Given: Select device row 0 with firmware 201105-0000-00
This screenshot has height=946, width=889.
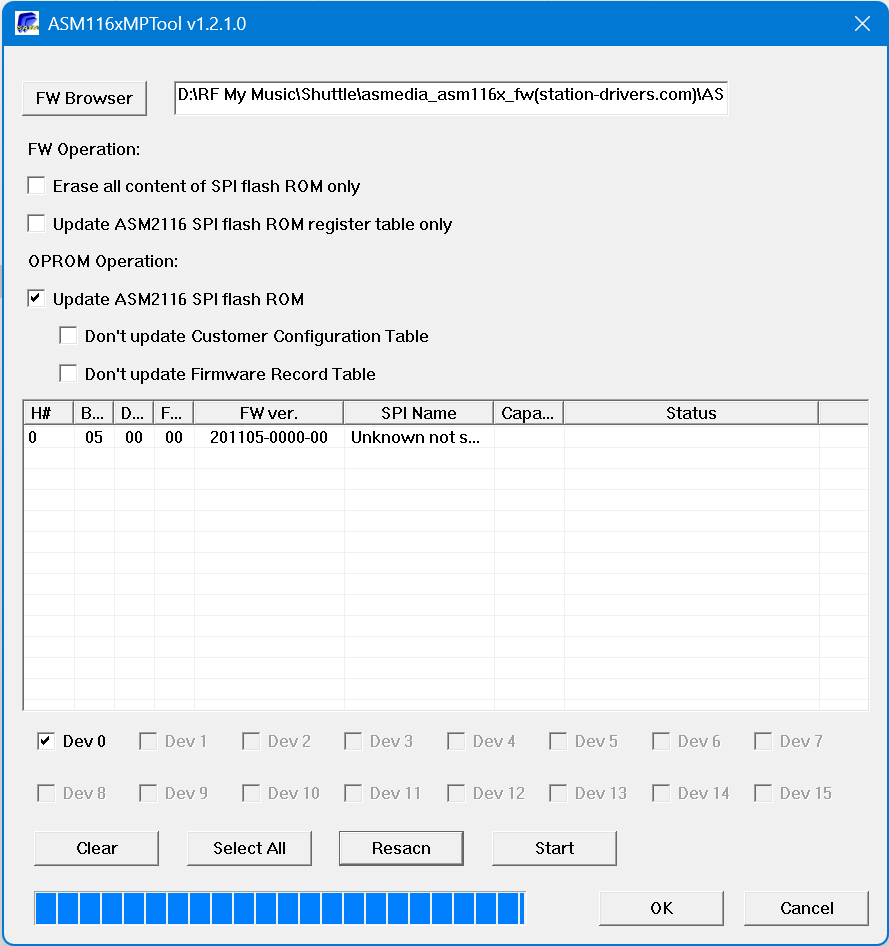Looking at the screenshot, I should pyautogui.click(x=268, y=438).
